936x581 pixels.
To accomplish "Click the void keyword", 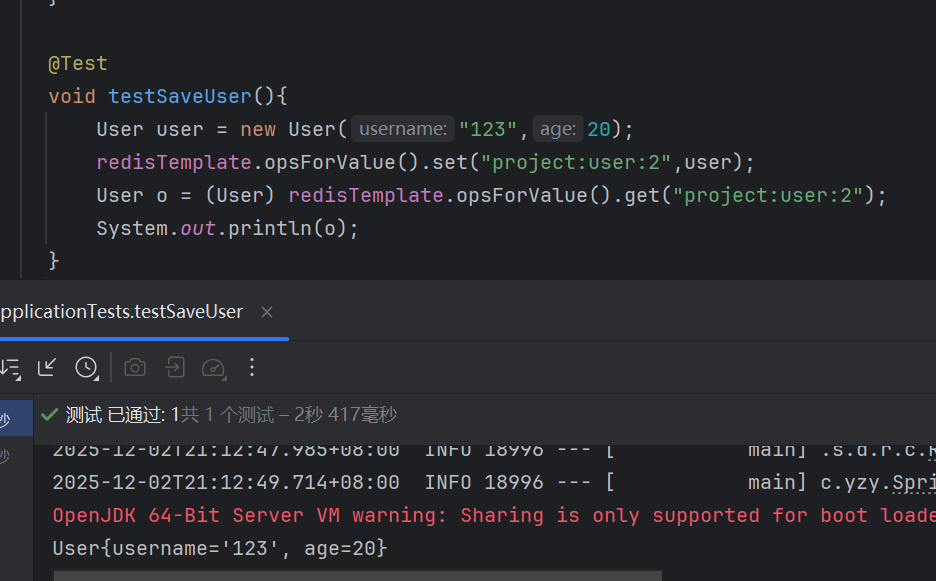I will point(72,96).
